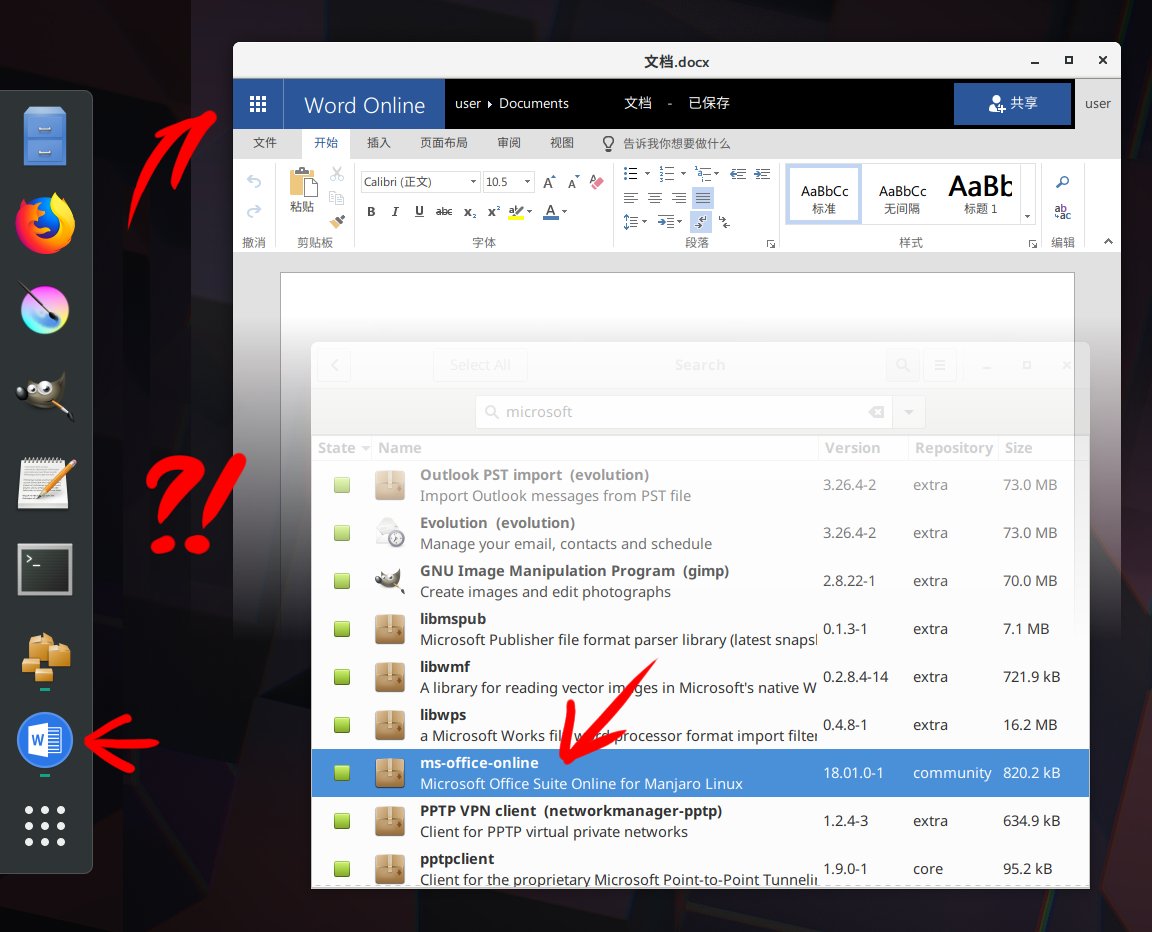Screen dimensions: 1152x932
Task: Toggle Underline formatting
Action: tap(419, 212)
